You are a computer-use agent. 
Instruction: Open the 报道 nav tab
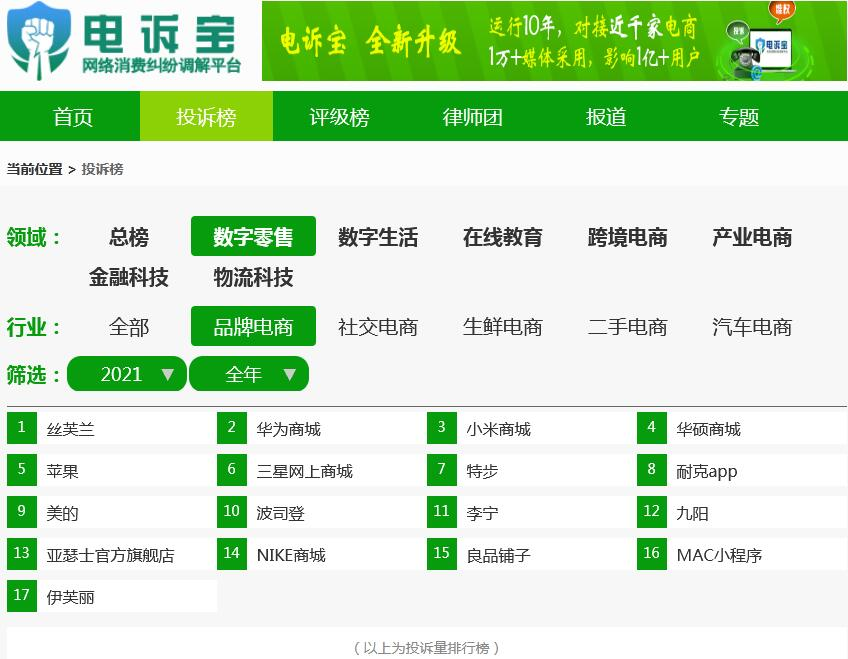tap(606, 116)
